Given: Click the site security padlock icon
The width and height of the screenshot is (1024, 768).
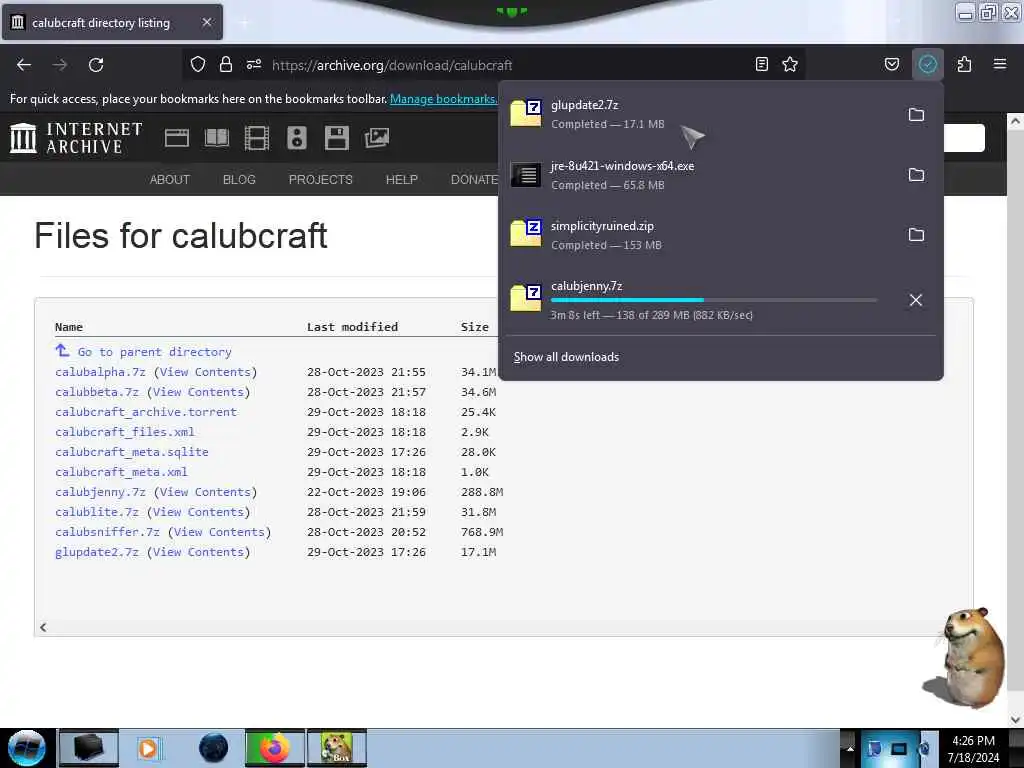Looking at the screenshot, I should 226,64.
